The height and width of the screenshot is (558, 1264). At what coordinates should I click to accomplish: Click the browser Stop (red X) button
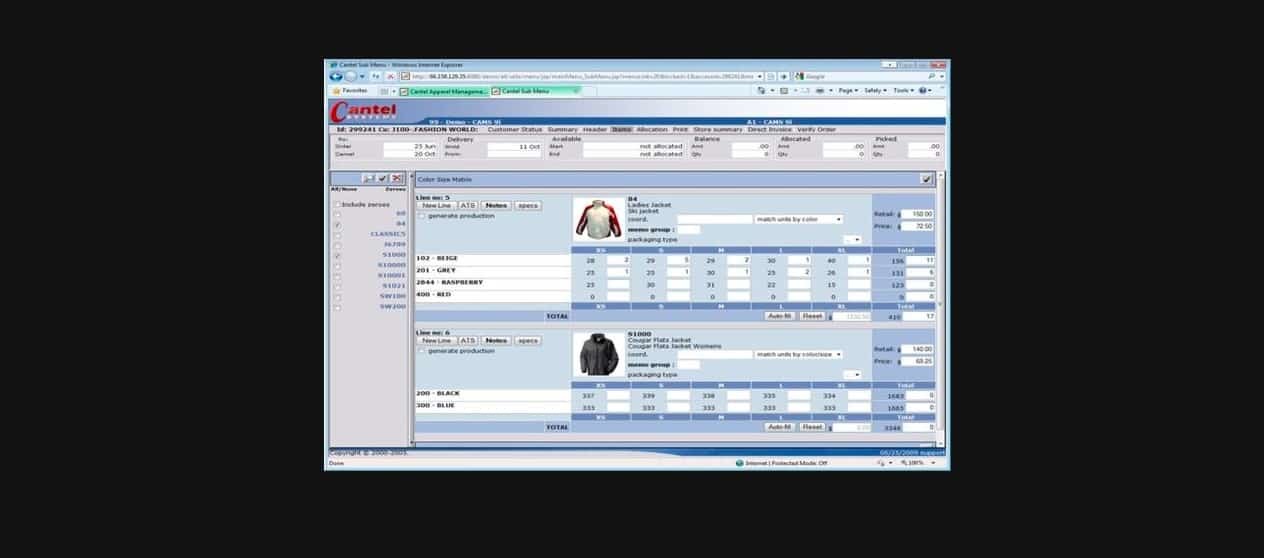pyautogui.click(x=390, y=76)
